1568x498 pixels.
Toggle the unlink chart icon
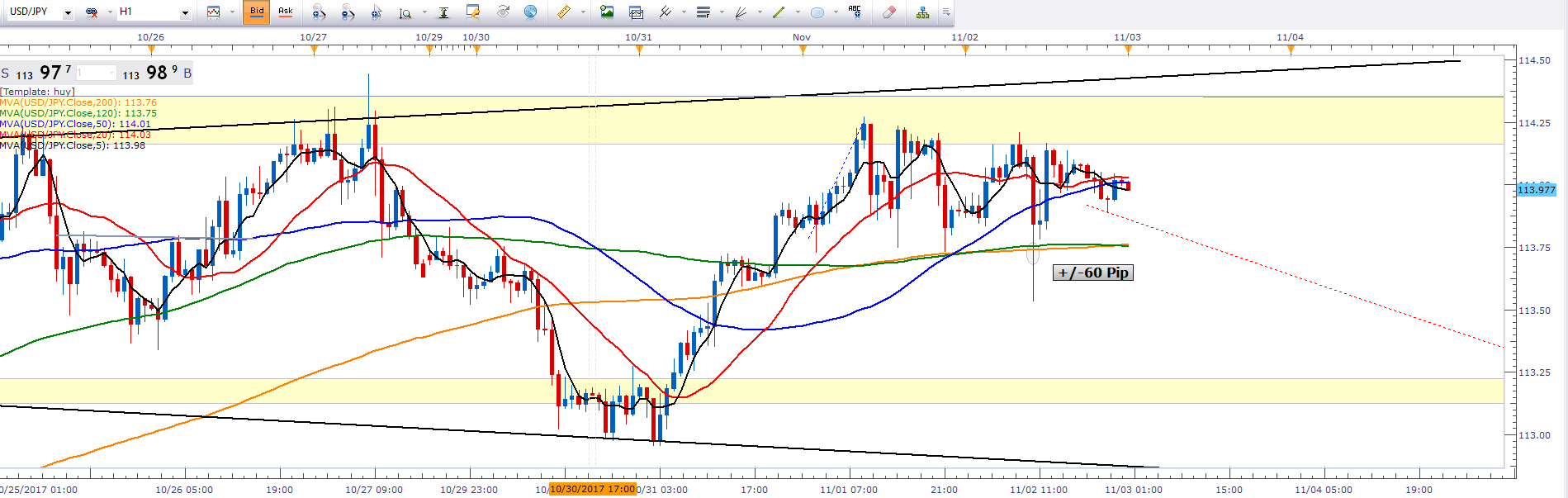pos(92,12)
